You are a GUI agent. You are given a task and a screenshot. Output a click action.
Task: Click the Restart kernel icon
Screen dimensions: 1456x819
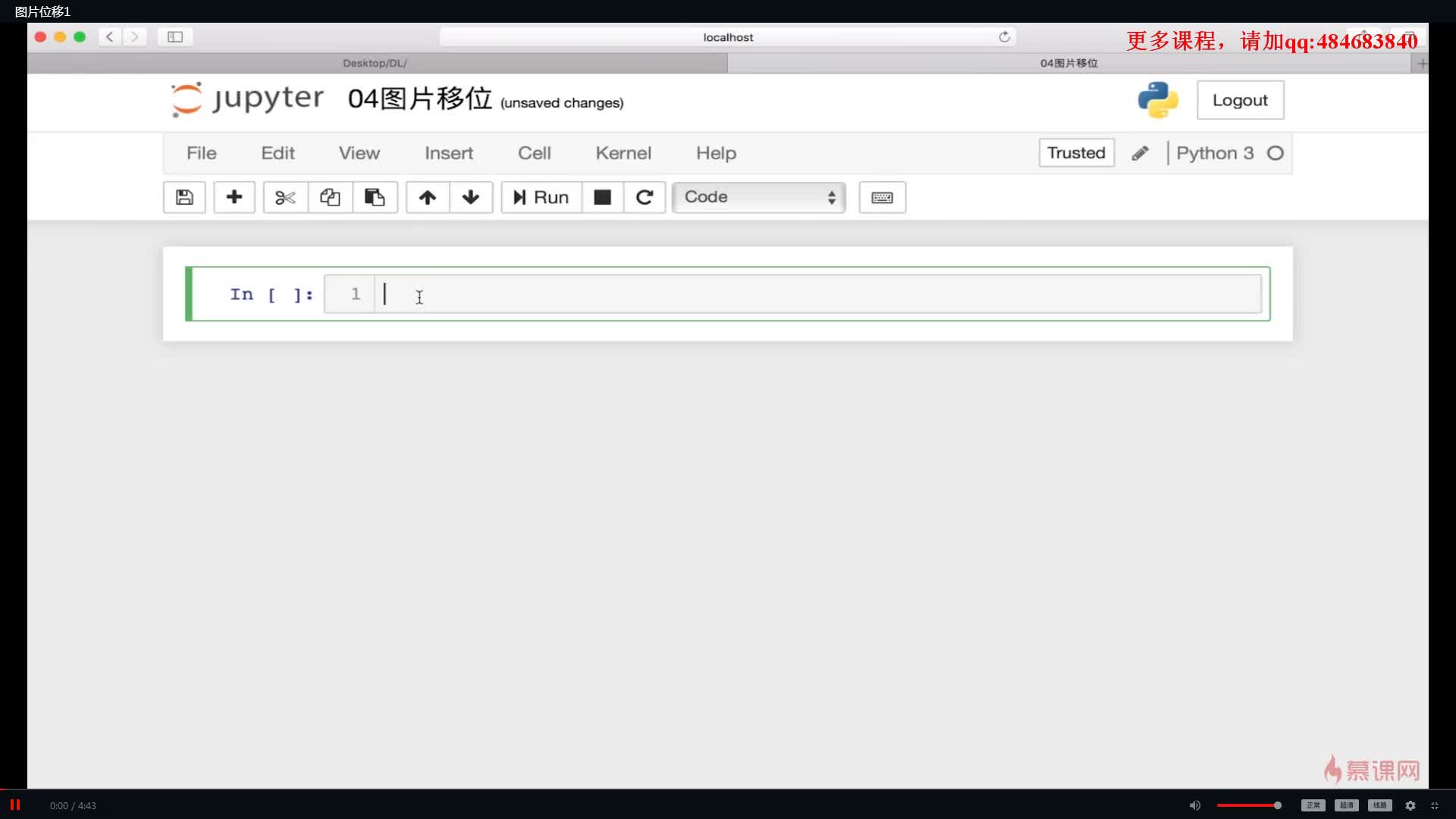pos(645,196)
